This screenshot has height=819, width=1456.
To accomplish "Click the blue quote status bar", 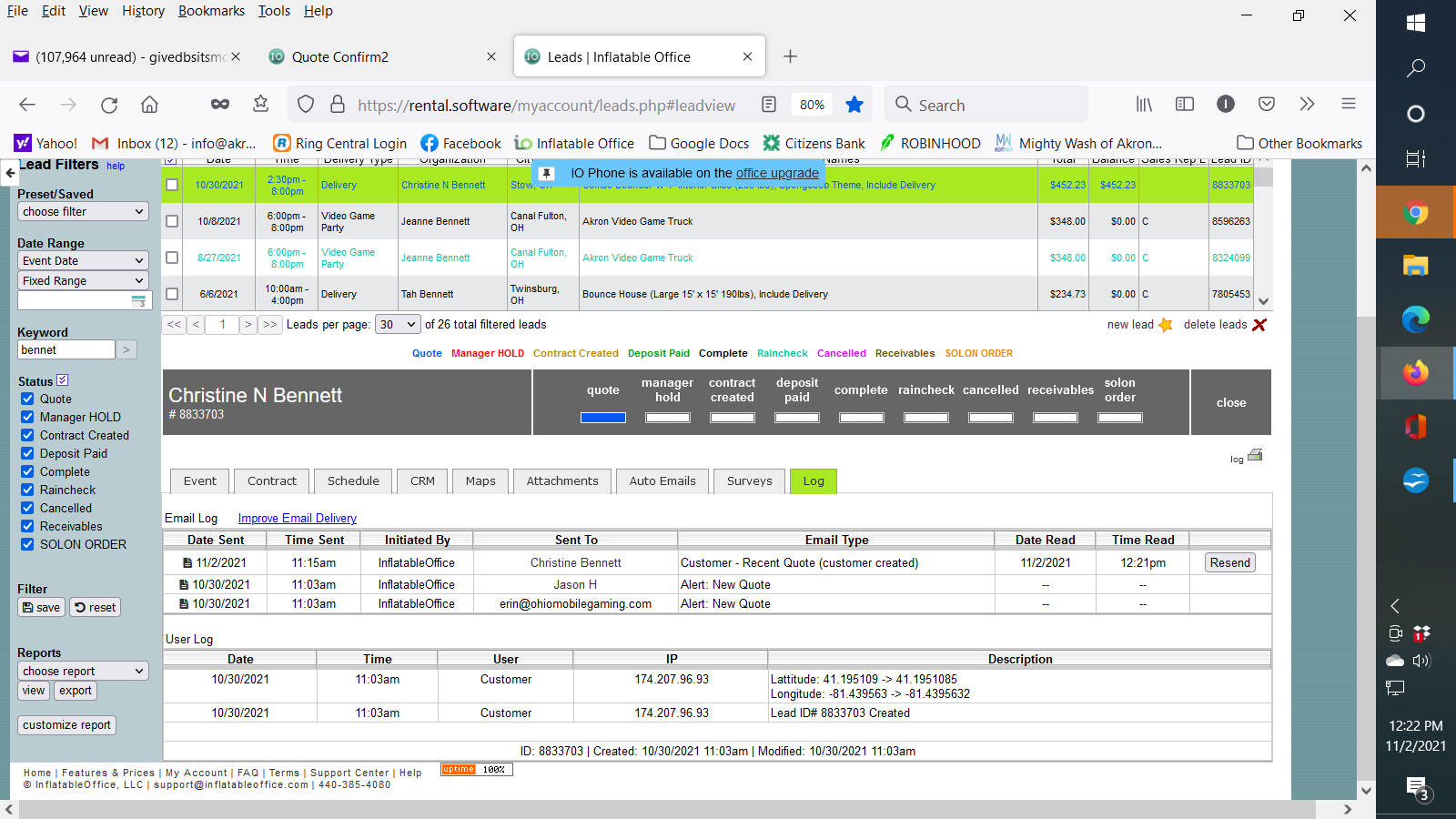I will tap(602, 418).
